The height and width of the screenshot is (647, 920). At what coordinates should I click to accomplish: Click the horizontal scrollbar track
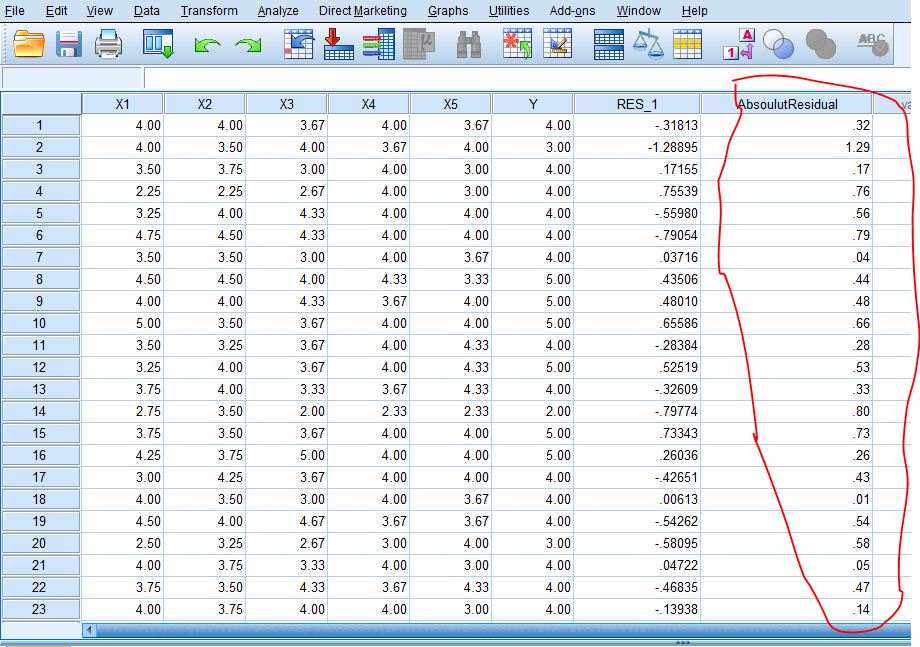[x=503, y=630]
